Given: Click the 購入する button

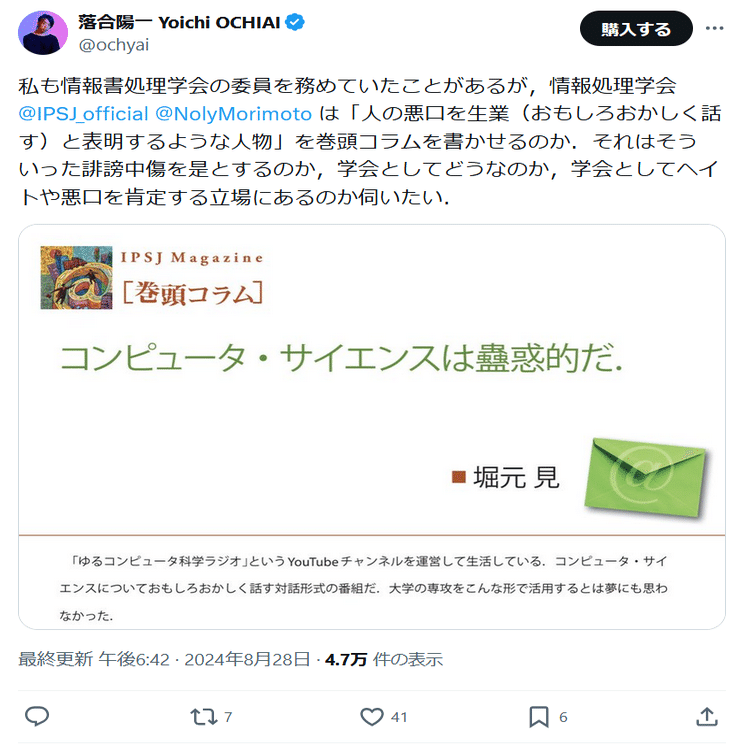Looking at the screenshot, I should pos(636,29).
